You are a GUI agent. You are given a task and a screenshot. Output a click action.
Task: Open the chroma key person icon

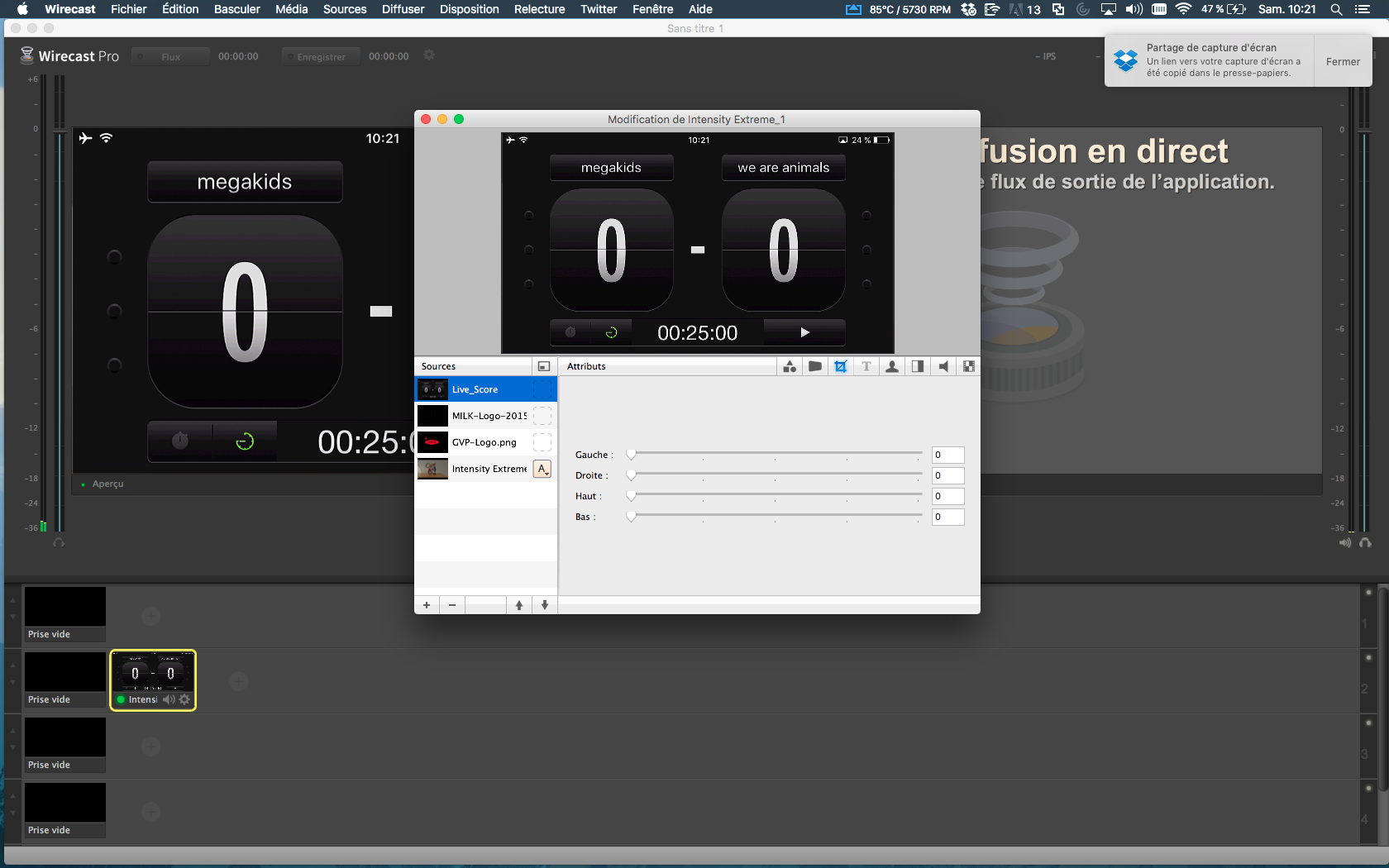pyautogui.click(x=892, y=366)
